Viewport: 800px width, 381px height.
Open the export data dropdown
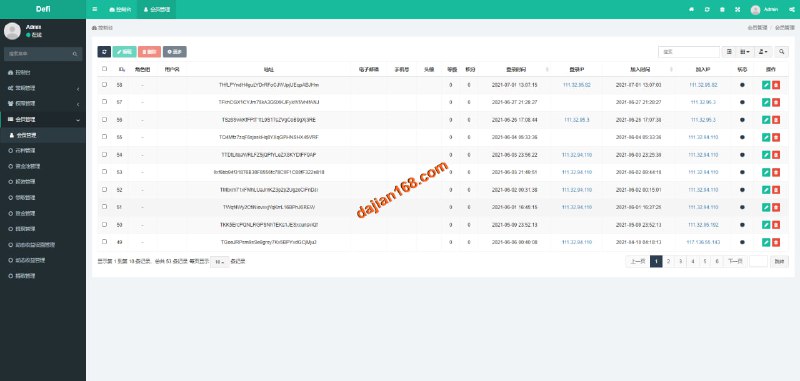coord(763,52)
